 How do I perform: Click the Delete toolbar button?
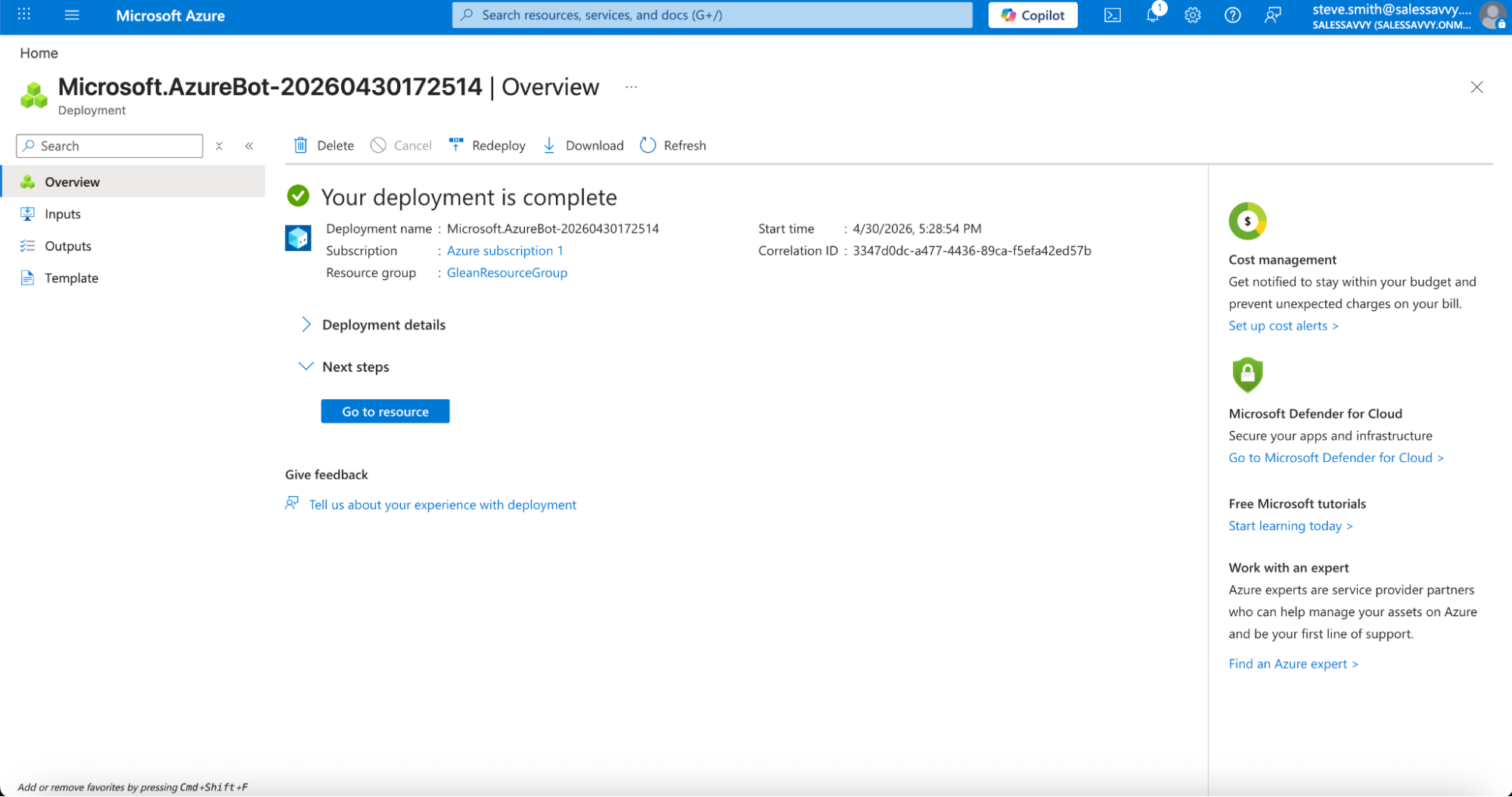point(324,145)
